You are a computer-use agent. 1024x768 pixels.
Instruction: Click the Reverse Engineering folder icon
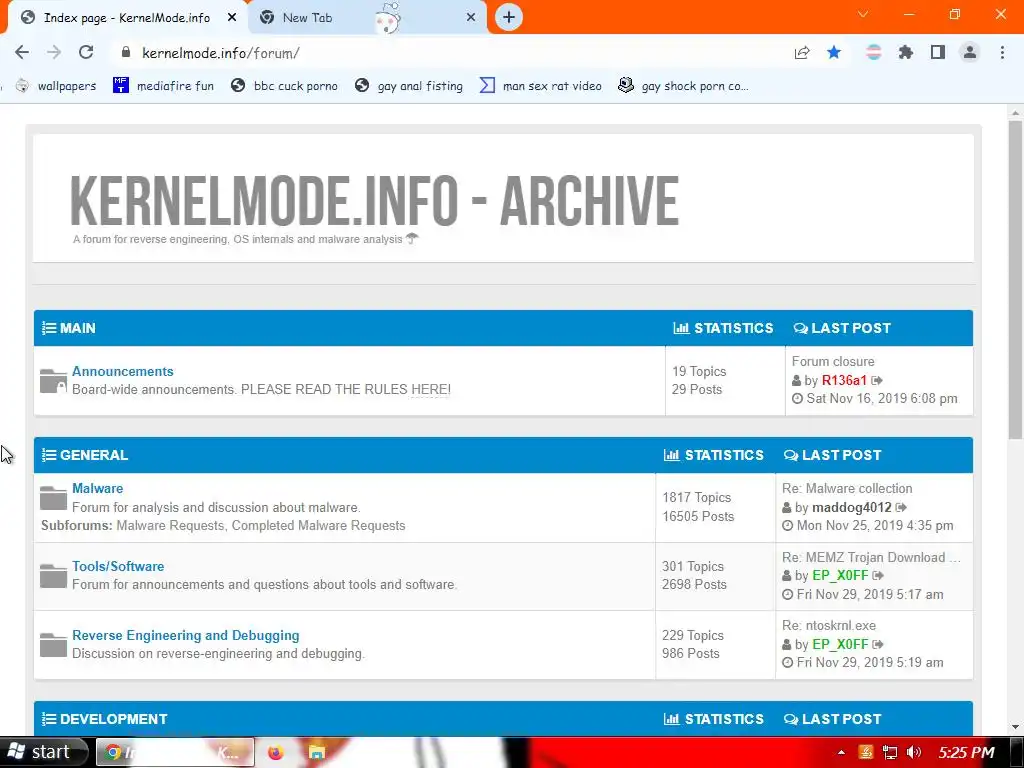53,645
